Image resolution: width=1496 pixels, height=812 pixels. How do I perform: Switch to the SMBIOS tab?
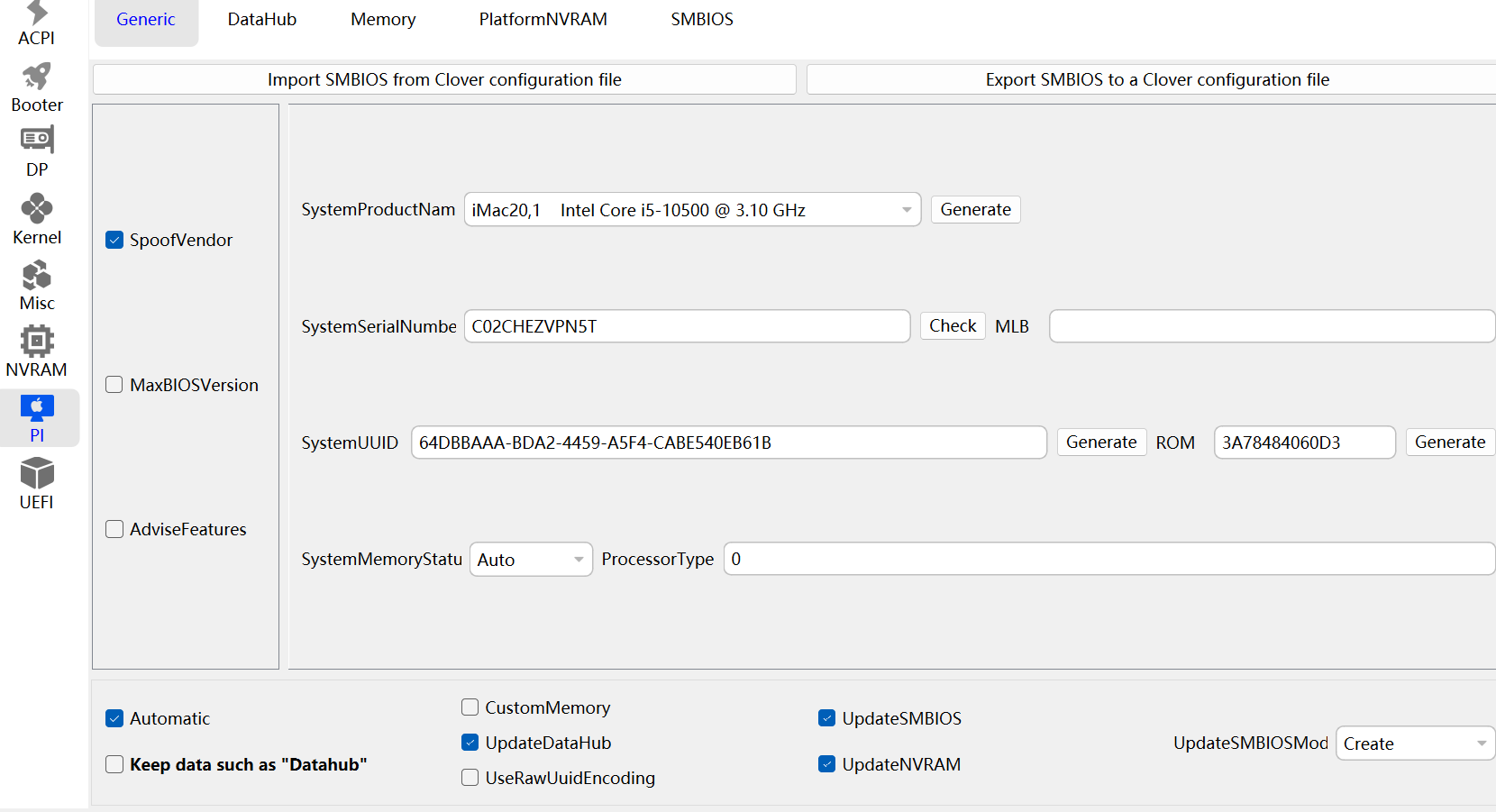[702, 20]
